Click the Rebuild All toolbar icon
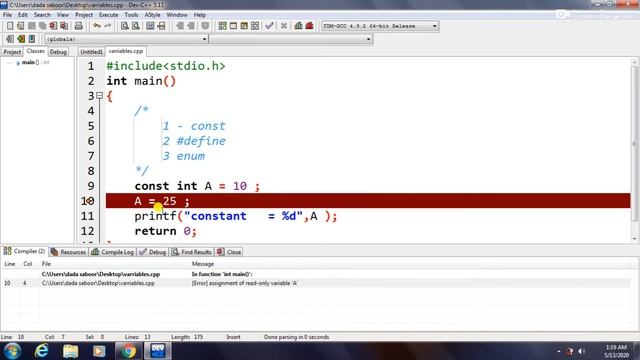Image resolution: width=640 pixels, height=360 pixels. [x=255, y=26]
